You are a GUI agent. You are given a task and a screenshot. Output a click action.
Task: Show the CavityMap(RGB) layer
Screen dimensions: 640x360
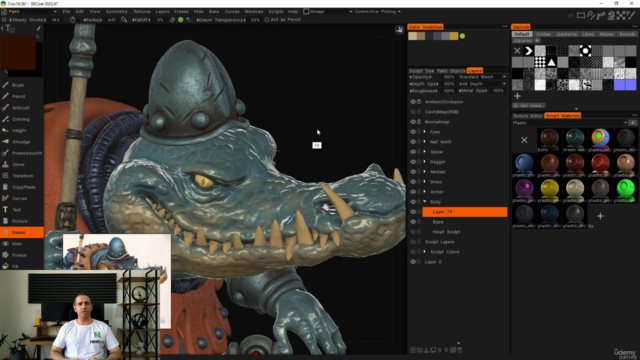(413, 112)
